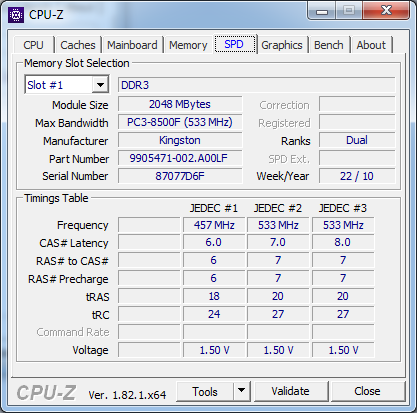Screen dimensions: 417x413
Task: Click the Close button at bottom
Action: click(x=367, y=391)
